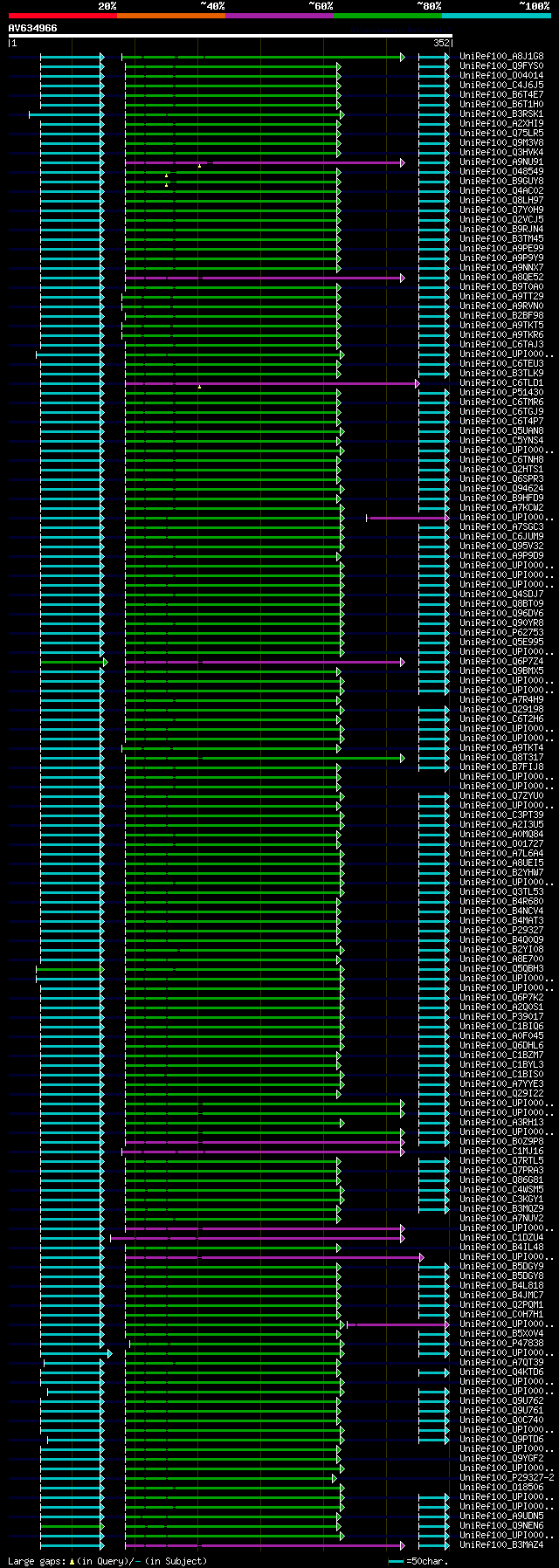
Task: Select the UniRef100_Q5QBH3 label
Action: [501, 969]
